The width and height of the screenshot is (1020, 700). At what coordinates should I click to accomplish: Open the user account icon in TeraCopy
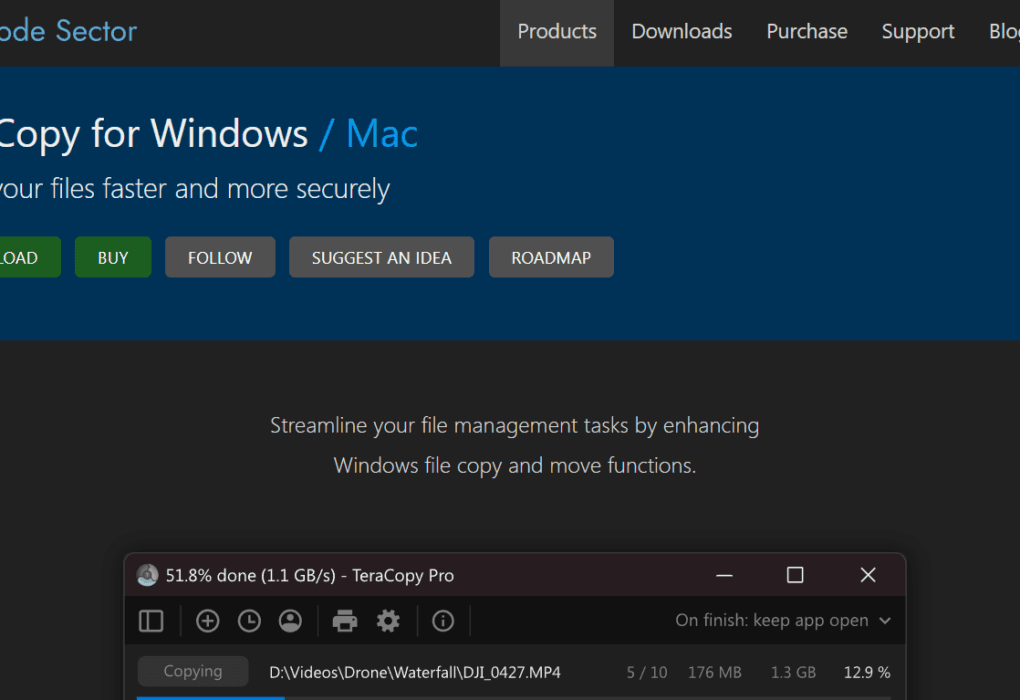coord(290,621)
